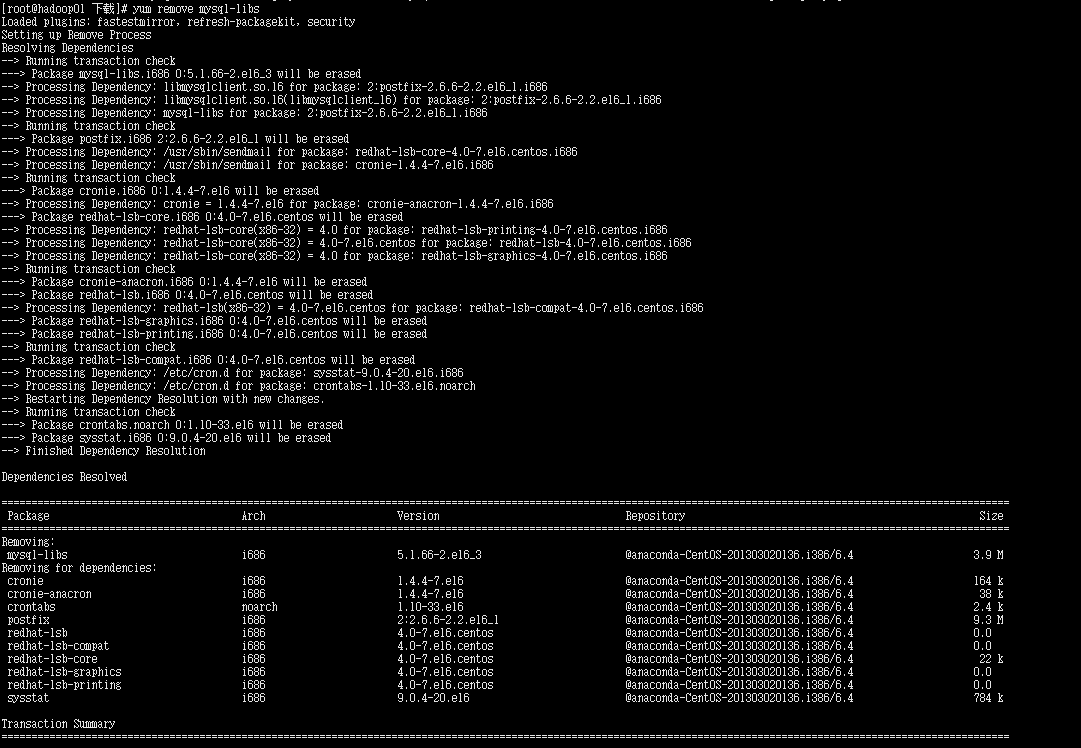
Task: Select the 'Restarting Dependency Resolution with new changes' line
Action: [x=163, y=399]
